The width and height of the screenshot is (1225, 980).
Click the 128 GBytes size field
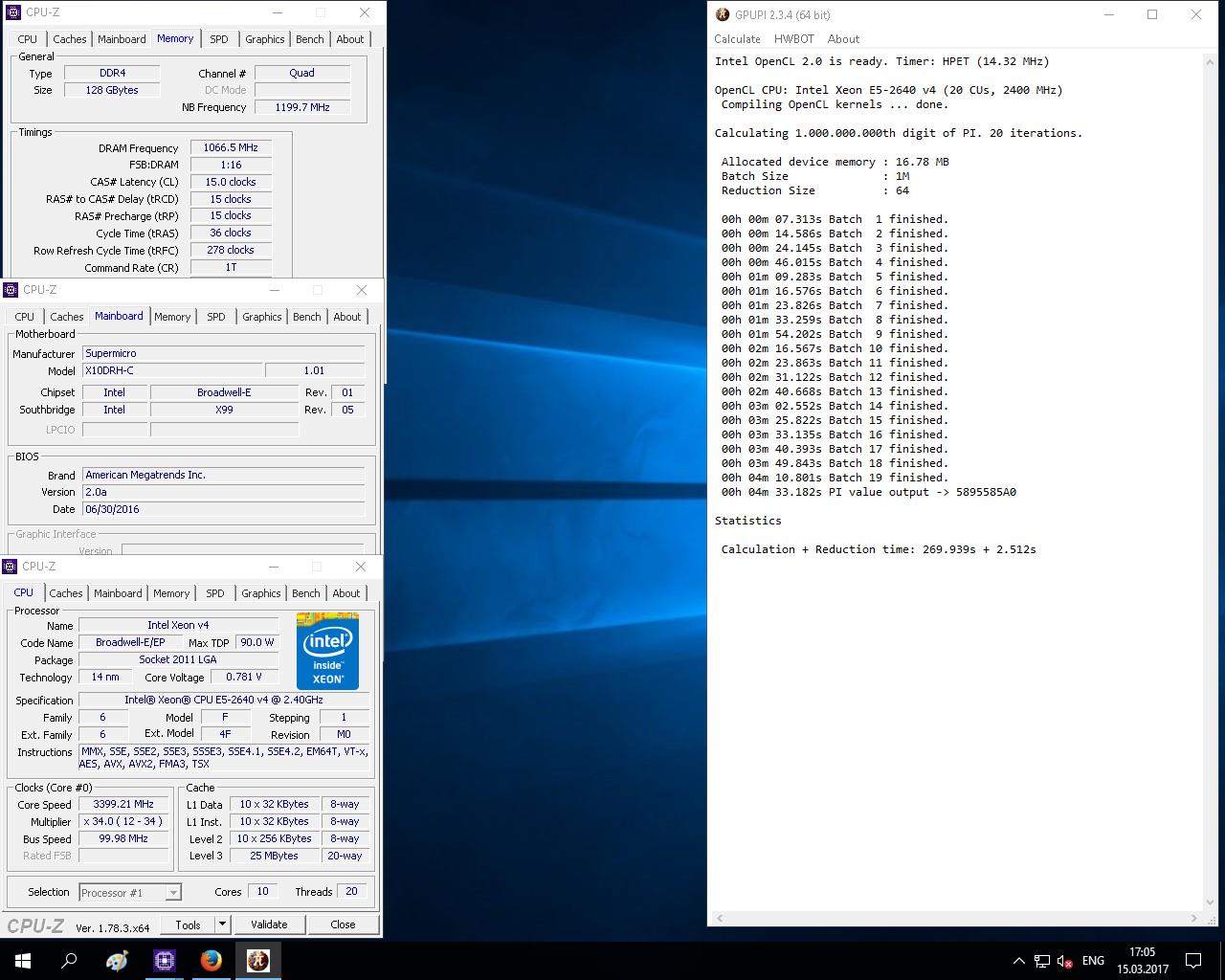tap(112, 90)
